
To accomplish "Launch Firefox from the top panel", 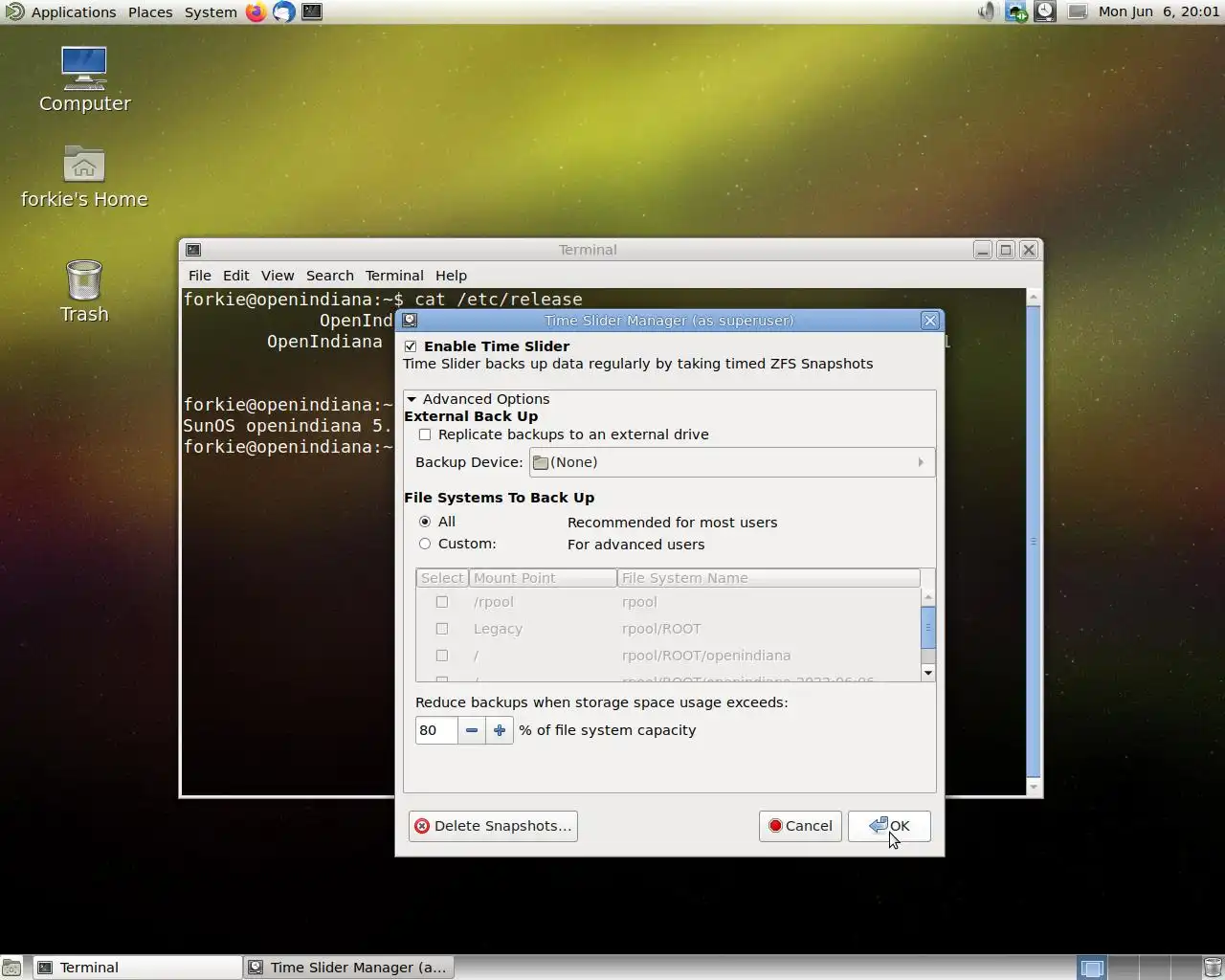I will 256,11.
